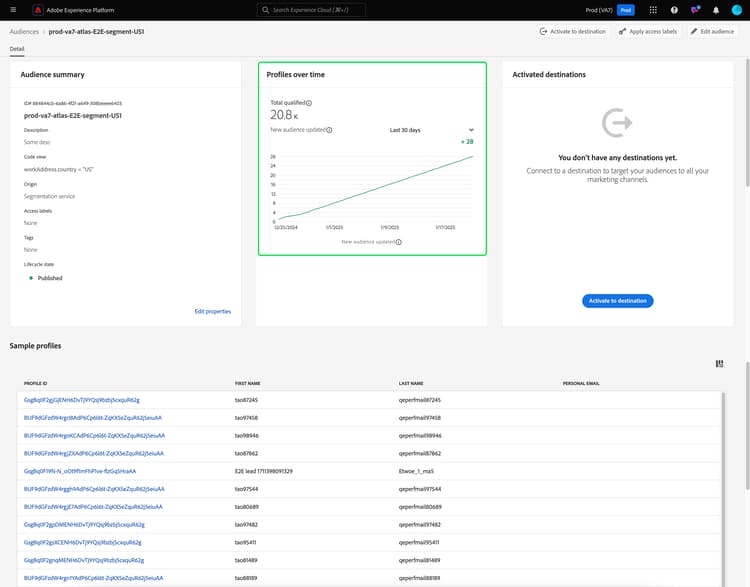The width and height of the screenshot is (750, 587).
Task: Click the code view workAddress.country expression
Action: click(x=58, y=169)
